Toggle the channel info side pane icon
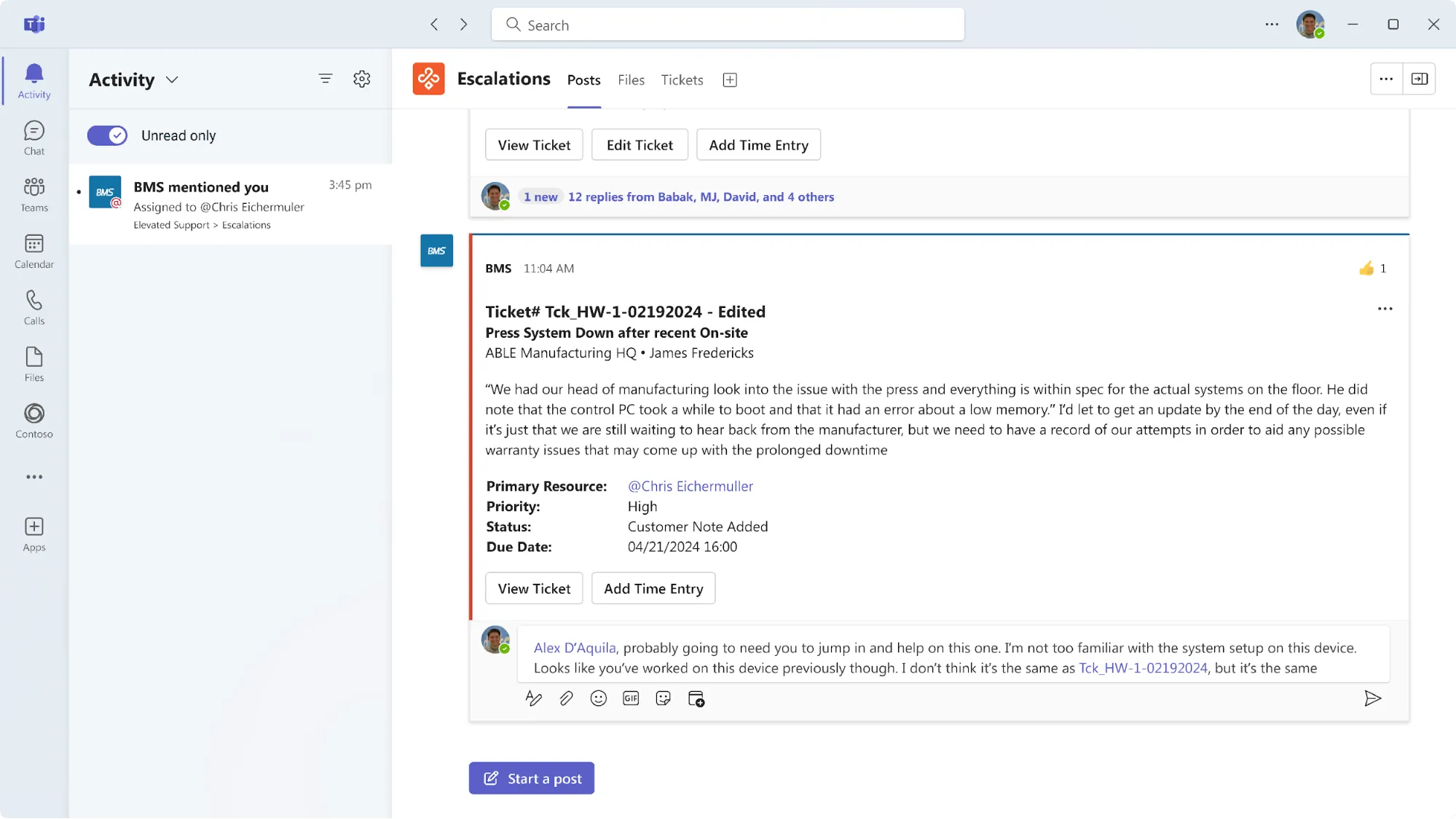 click(1419, 79)
